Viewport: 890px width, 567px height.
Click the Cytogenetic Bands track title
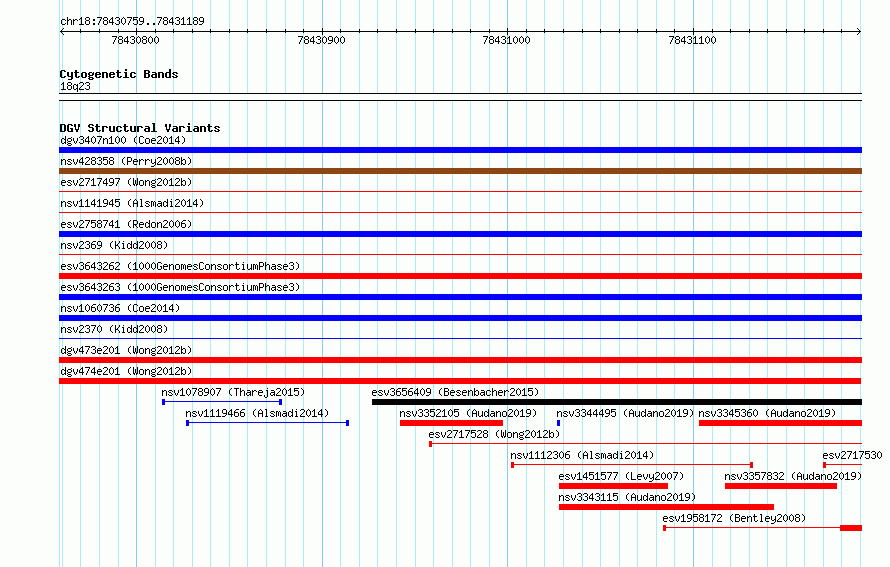[119, 74]
